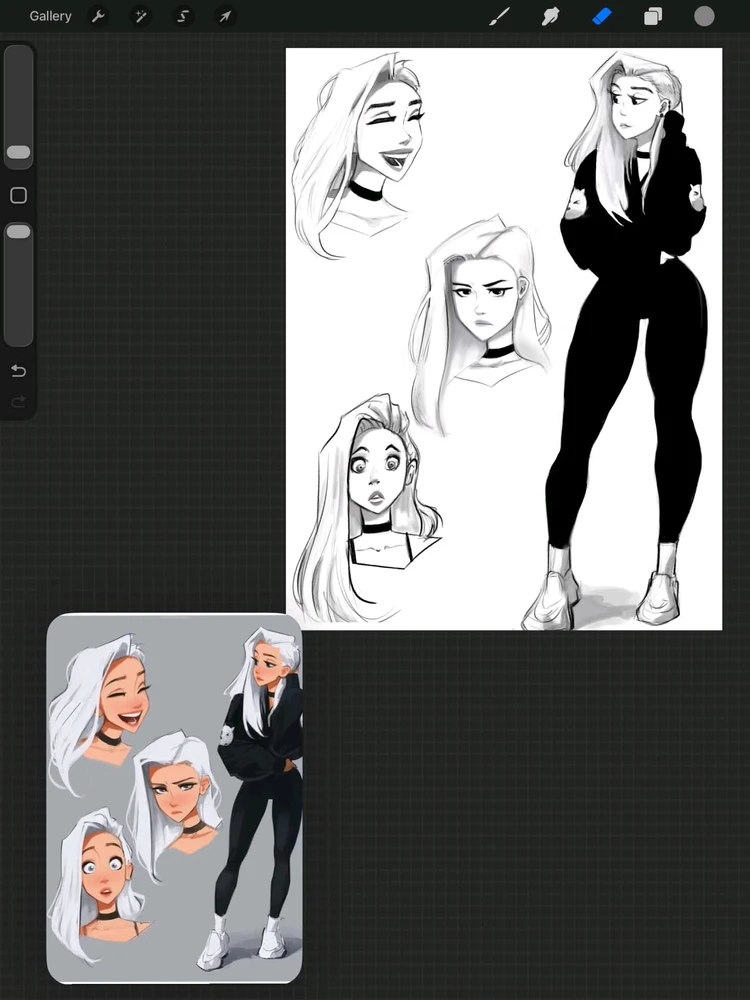750x1000 pixels.
Task: Select the Brush tool
Action: pos(499,17)
